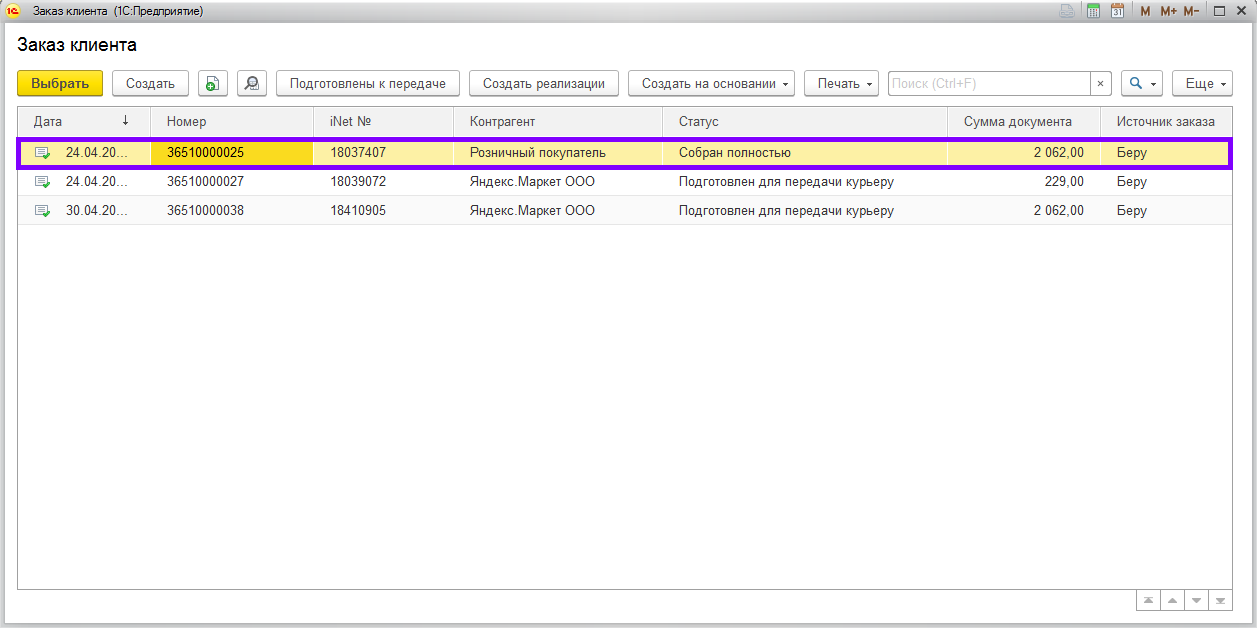Select order row number 36510000038

205,211
